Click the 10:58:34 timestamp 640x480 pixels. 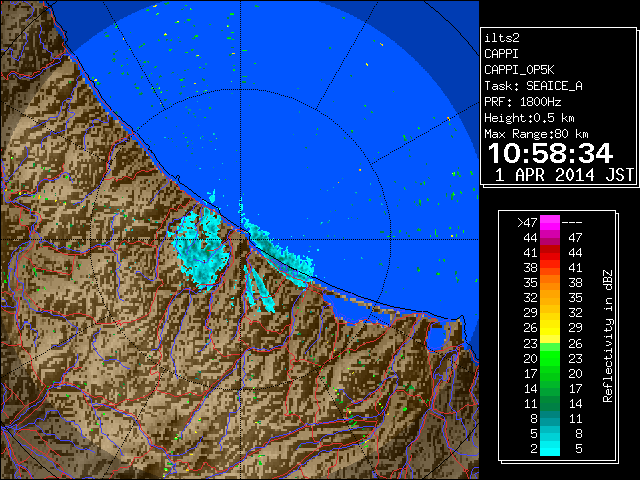tap(550, 153)
